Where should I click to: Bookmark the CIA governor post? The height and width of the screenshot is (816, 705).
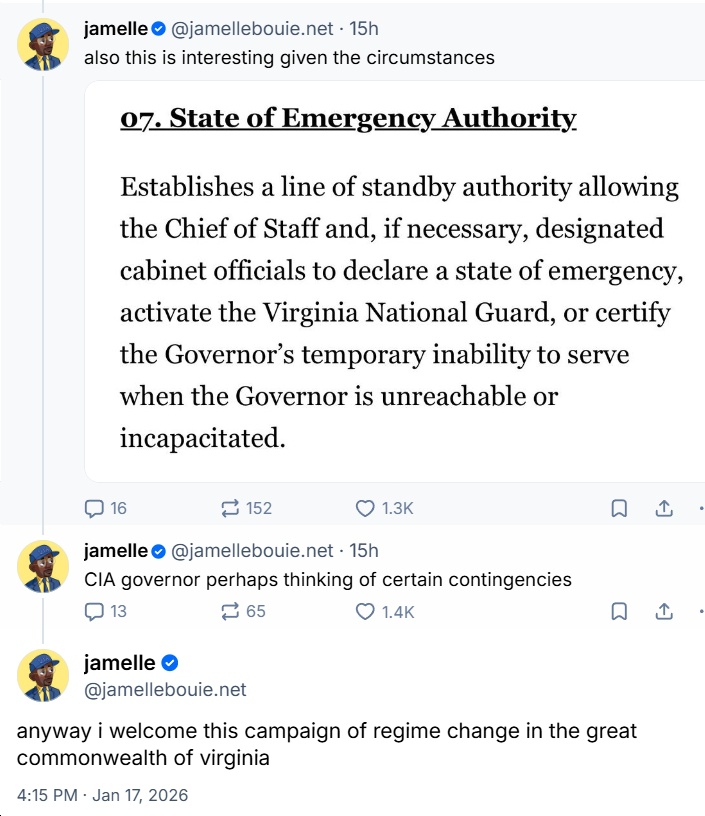[x=619, y=610]
